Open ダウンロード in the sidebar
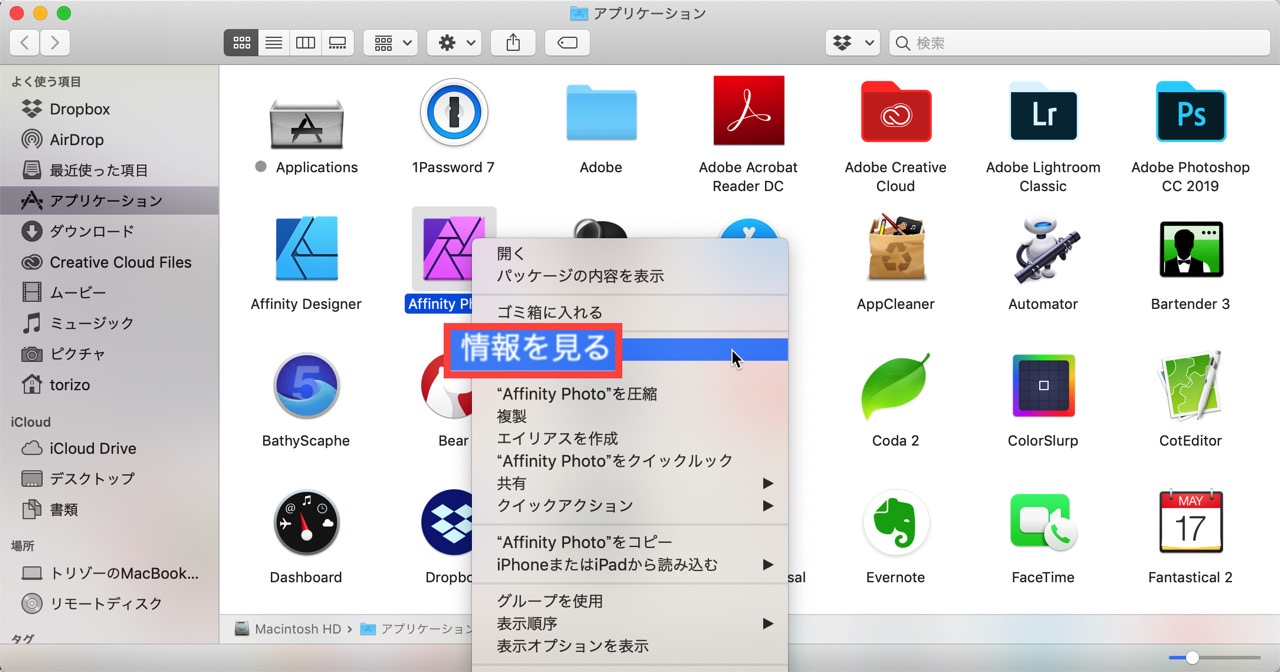This screenshot has height=672, width=1280. [109, 231]
